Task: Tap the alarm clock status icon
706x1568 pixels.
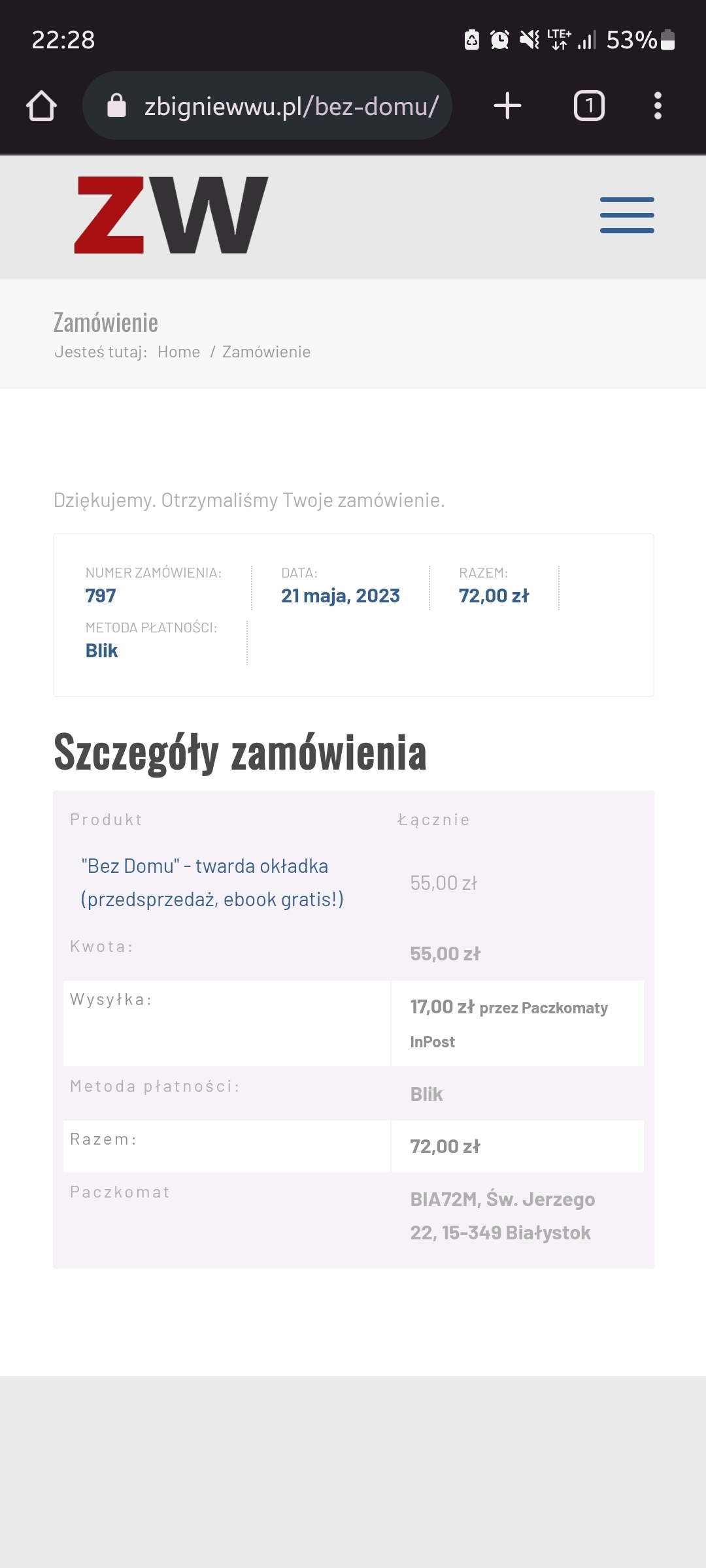Action: (x=500, y=40)
